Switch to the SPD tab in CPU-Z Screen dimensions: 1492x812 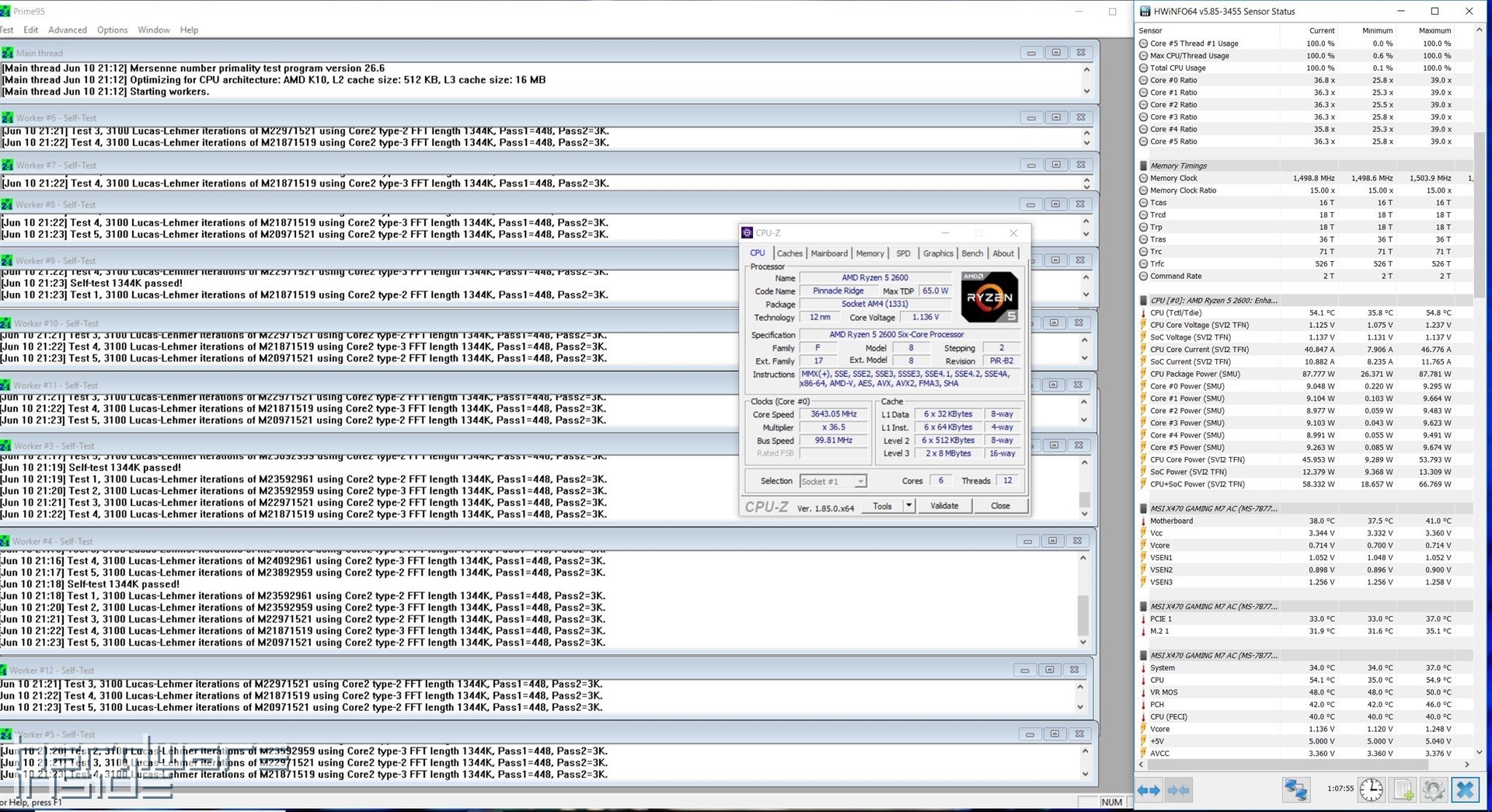903,253
